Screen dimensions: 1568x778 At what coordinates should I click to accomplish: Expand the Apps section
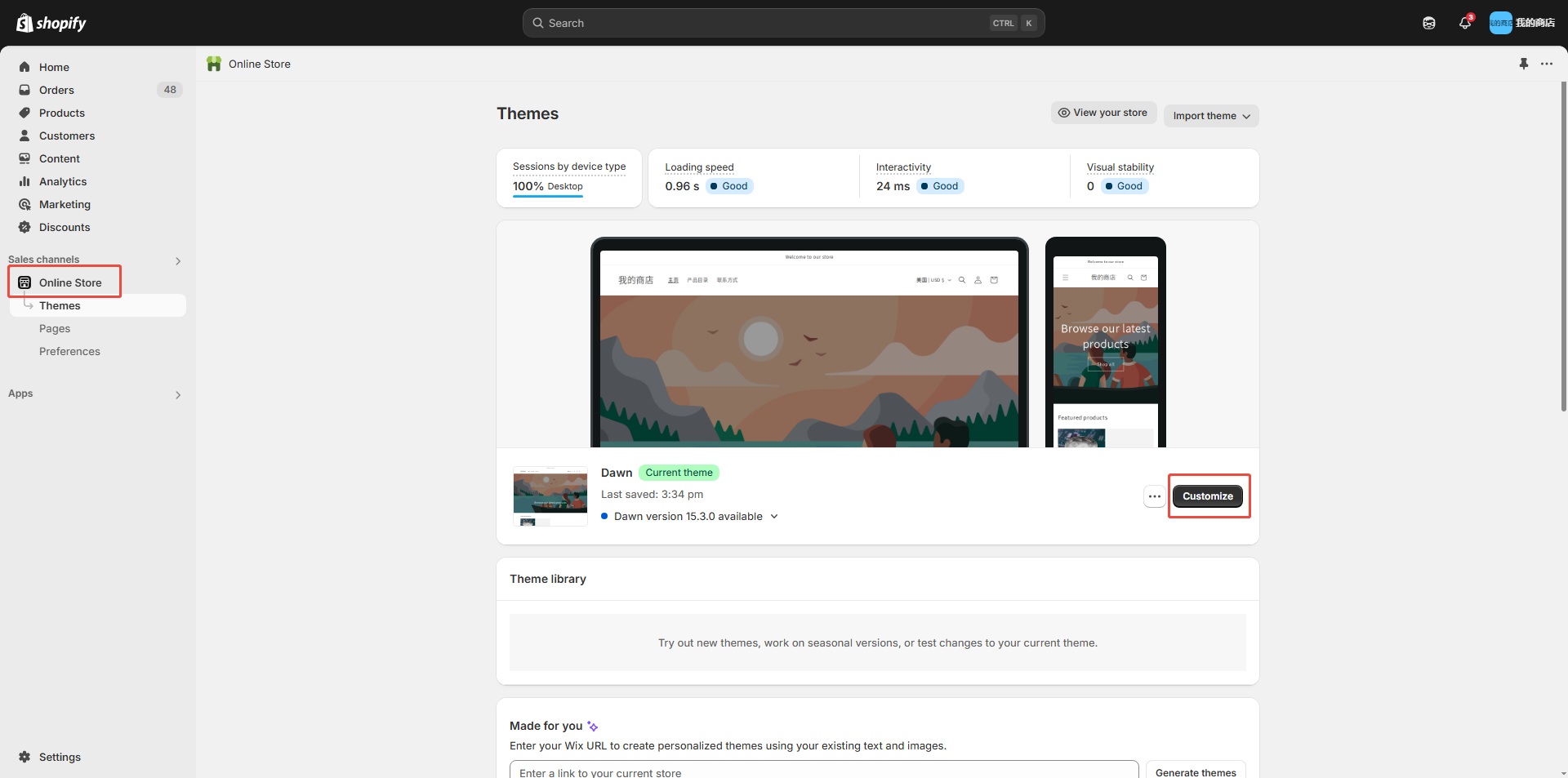click(x=177, y=395)
